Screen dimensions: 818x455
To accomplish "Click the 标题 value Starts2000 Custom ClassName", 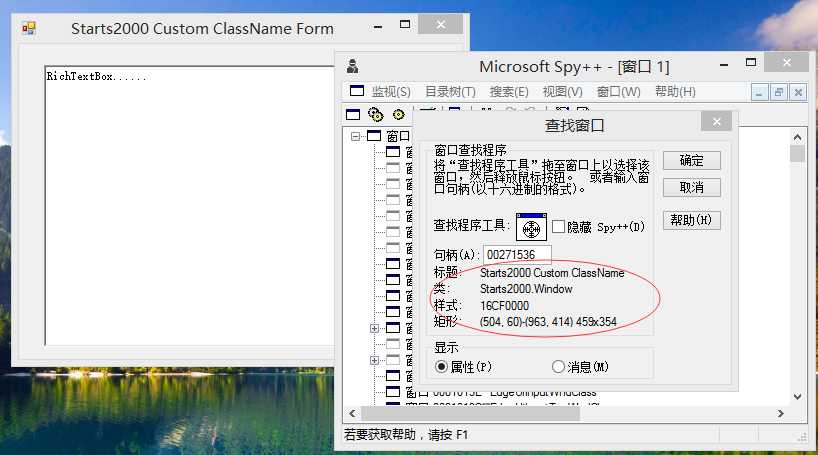I will click(552, 272).
